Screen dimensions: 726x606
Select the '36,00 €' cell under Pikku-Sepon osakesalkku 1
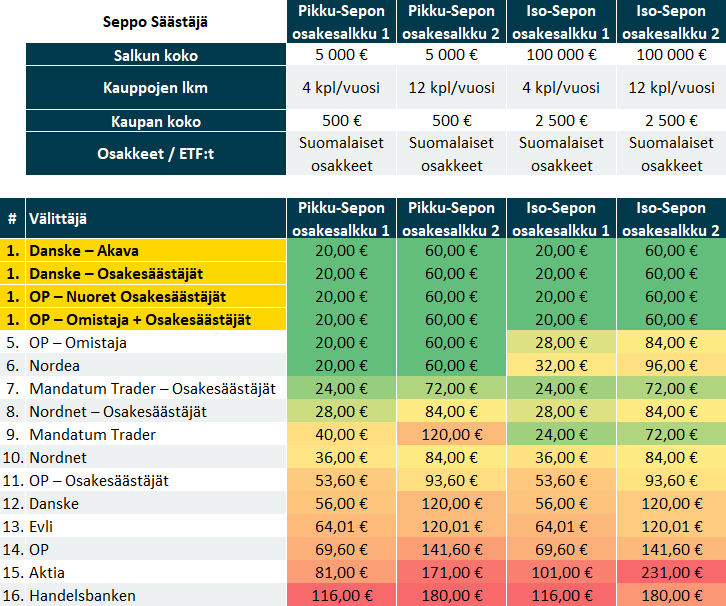(x=342, y=457)
